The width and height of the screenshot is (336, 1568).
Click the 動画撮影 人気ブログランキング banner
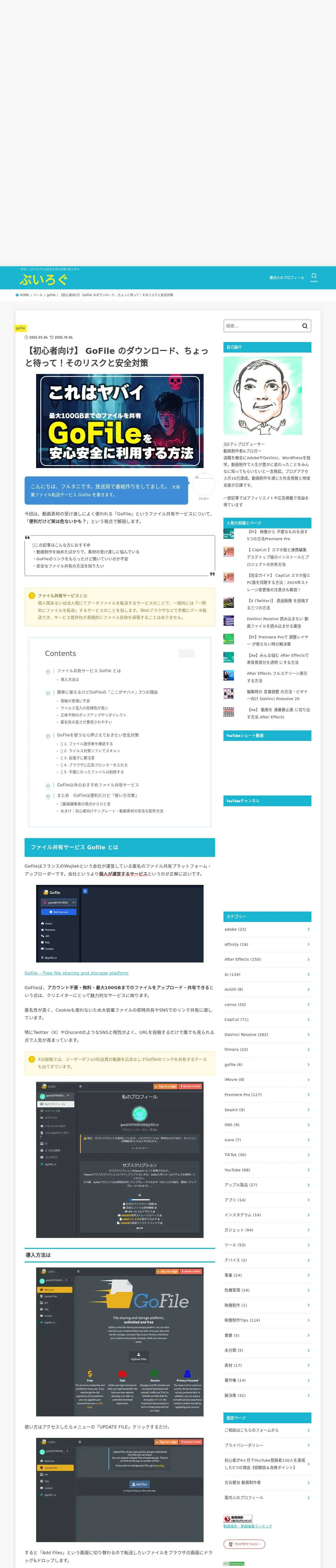tap(238, 1519)
